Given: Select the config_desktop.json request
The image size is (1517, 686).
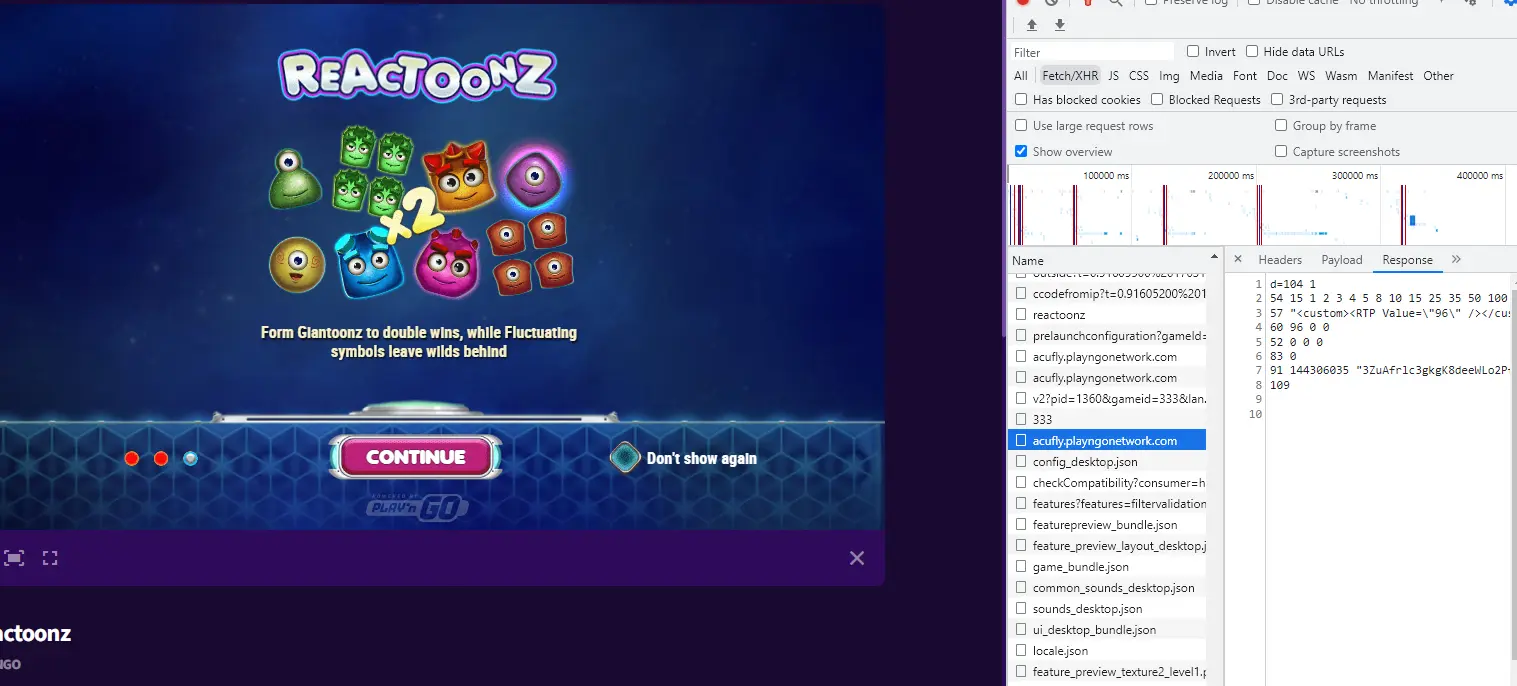Looking at the screenshot, I should click(1107, 461).
